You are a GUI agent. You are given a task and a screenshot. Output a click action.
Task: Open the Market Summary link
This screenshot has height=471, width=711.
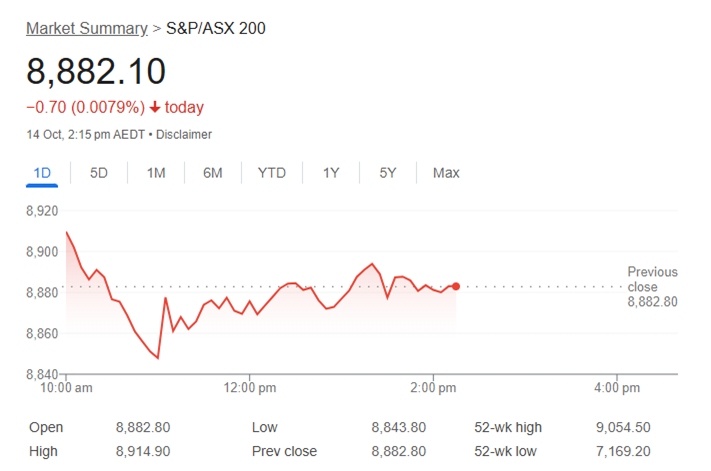(x=86, y=28)
